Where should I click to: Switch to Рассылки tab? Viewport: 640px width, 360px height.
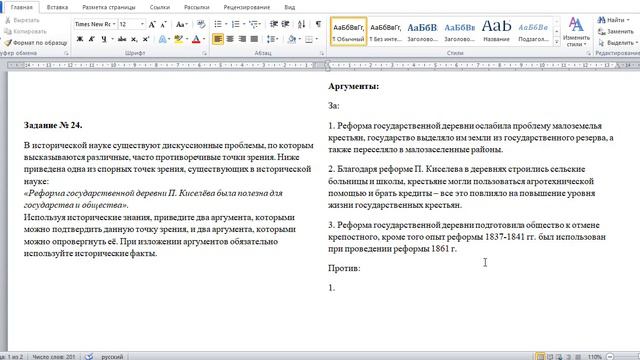[x=196, y=7]
